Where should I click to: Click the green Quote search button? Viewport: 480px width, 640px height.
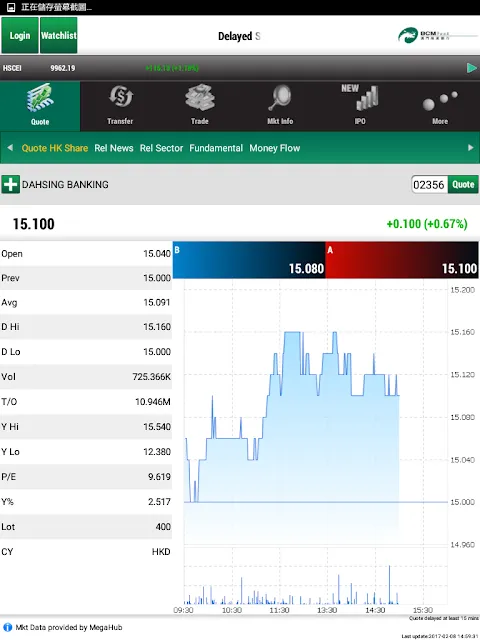click(463, 184)
